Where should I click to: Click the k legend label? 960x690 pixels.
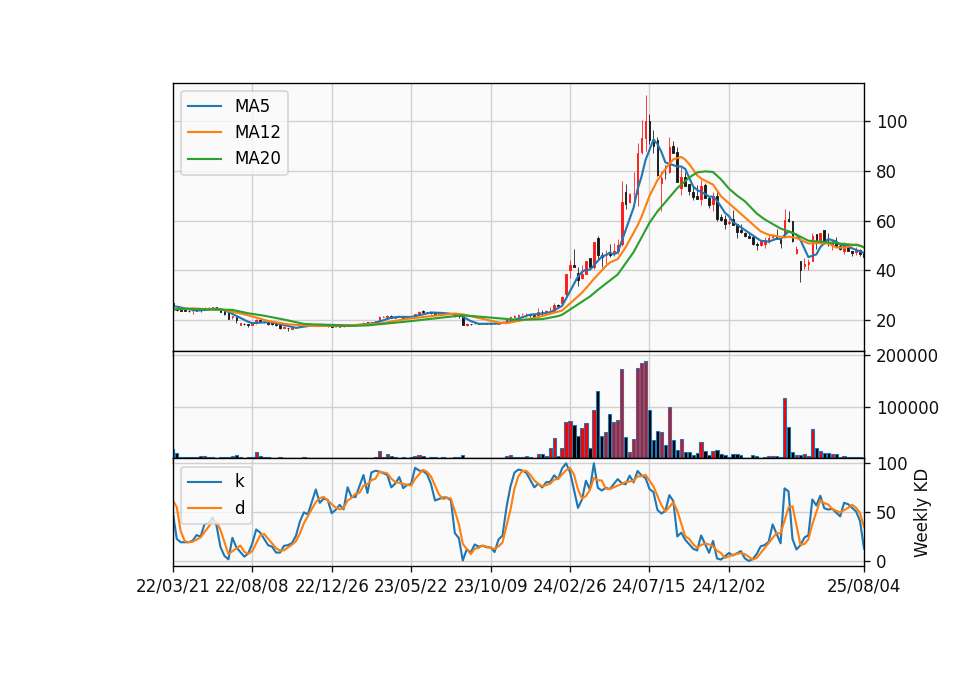coord(239,481)
